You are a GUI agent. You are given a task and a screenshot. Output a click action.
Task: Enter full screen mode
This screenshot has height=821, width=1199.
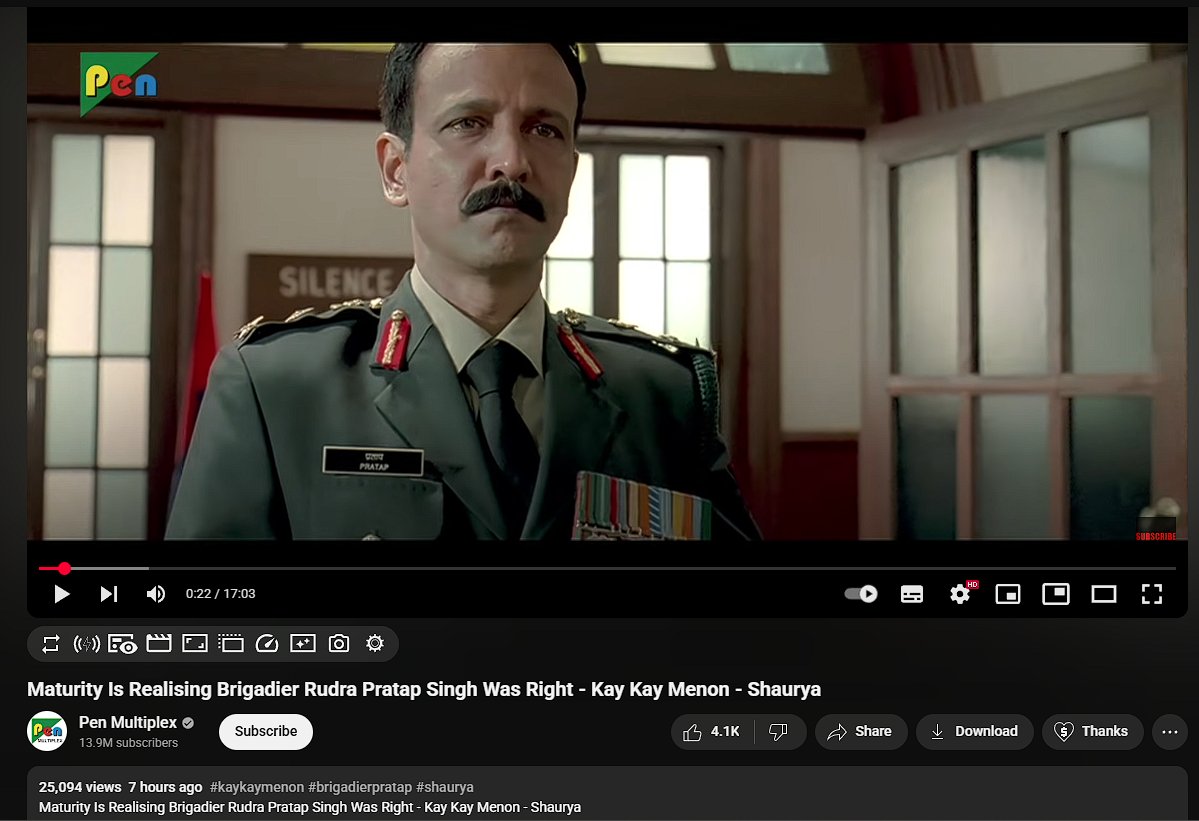point(1152,594)
